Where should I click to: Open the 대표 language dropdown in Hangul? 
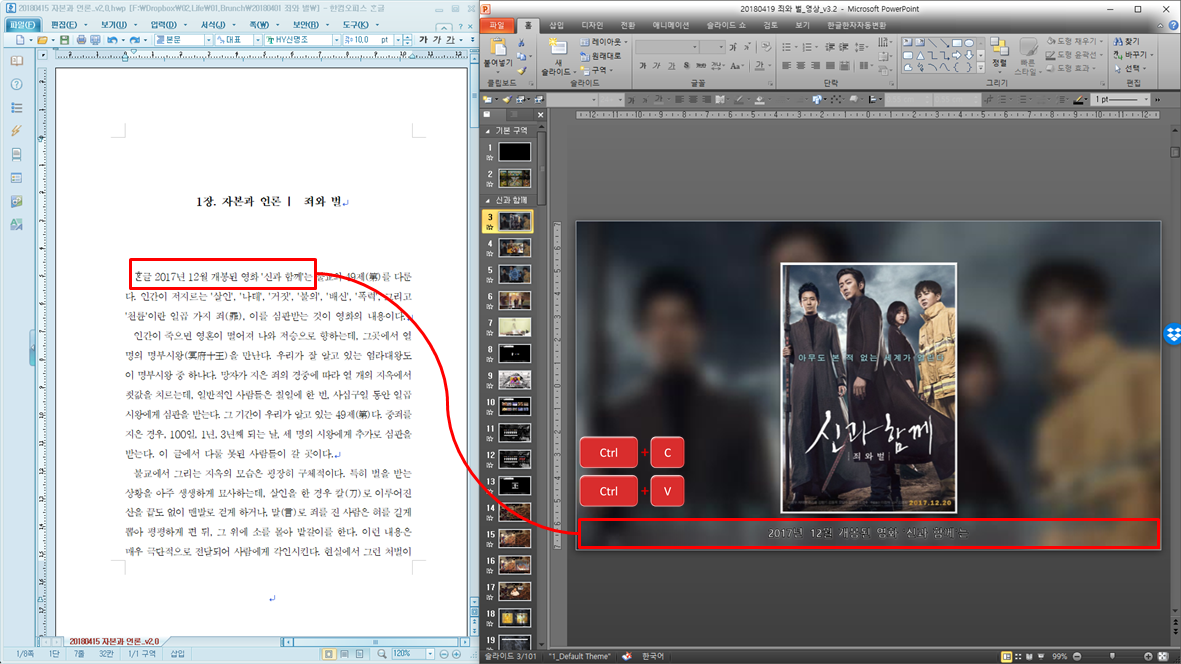(x=258, y=40)
